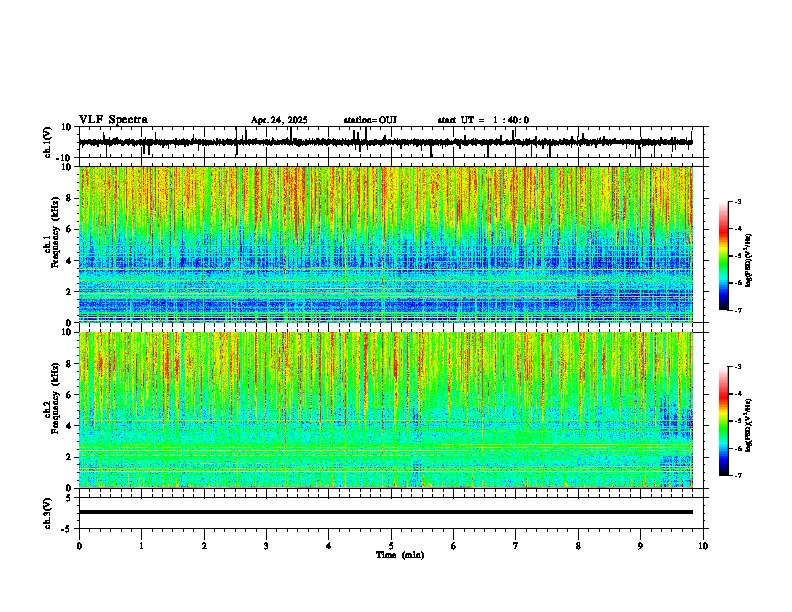The width and height of the screenshot is (792, 612).
Task: Click the ch.1 frequency spectrogram panel
Action: (385, 244)
